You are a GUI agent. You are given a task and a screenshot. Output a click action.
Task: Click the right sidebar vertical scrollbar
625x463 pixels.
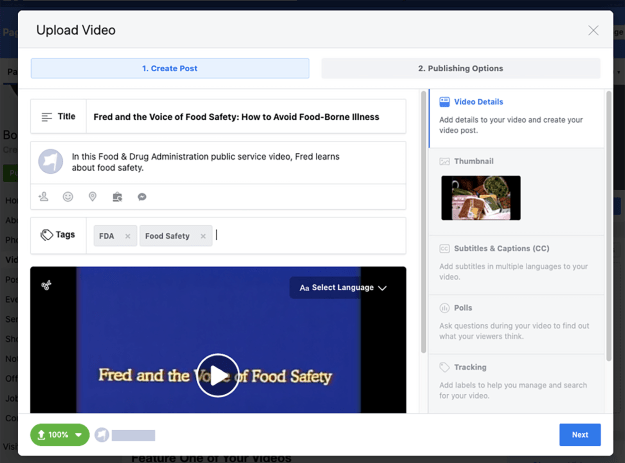(609, 226)
